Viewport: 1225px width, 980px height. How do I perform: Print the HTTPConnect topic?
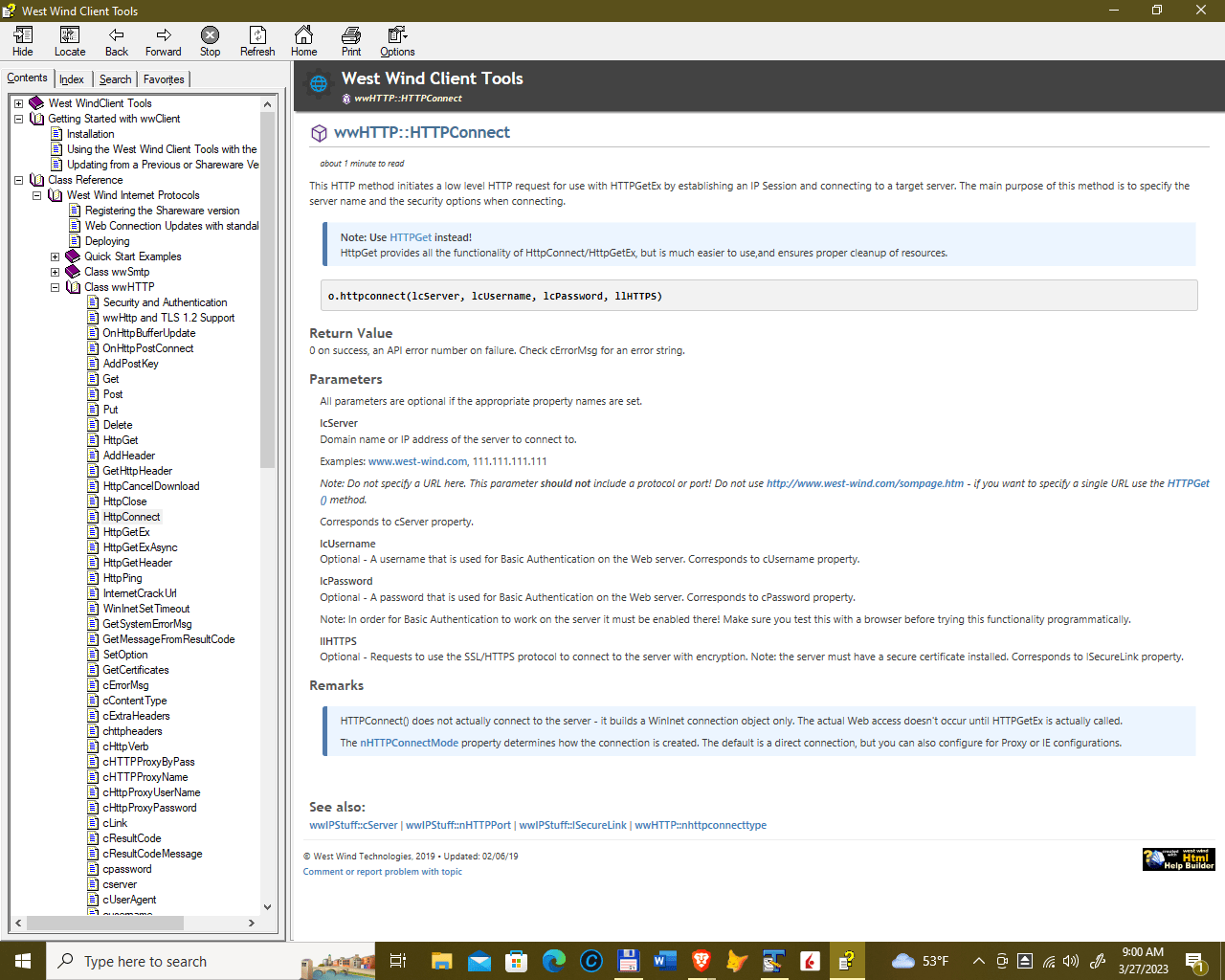pos(350,41)
